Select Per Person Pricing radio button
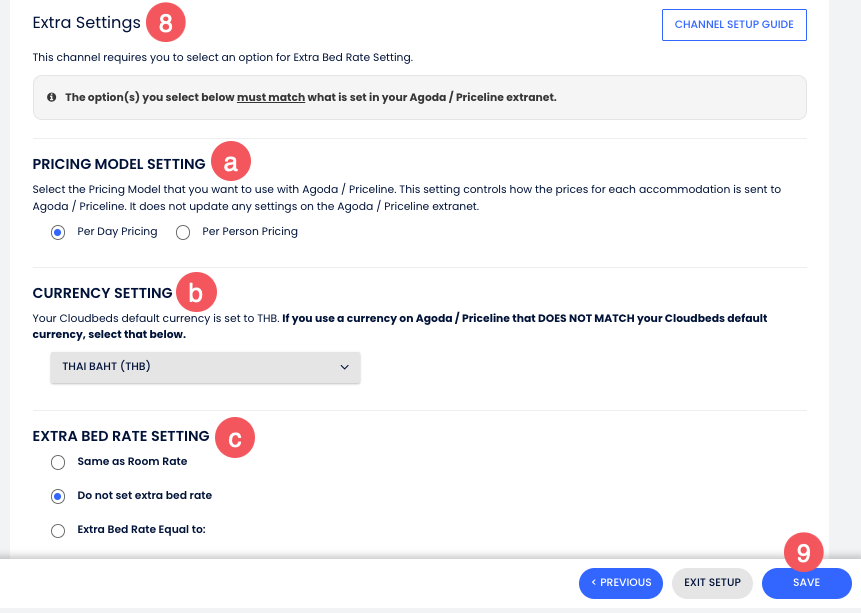The height and width of the screenshot is (613, 861). pos(183,232)
